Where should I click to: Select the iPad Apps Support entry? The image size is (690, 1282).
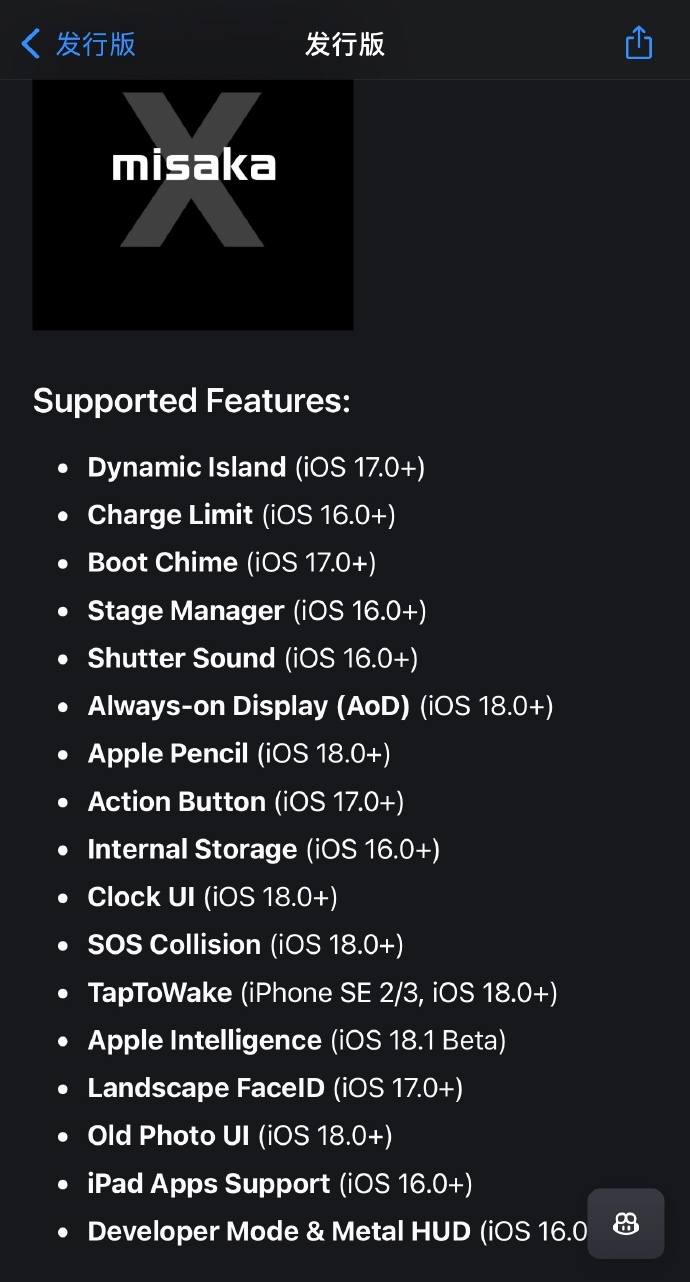[280, 1184]
